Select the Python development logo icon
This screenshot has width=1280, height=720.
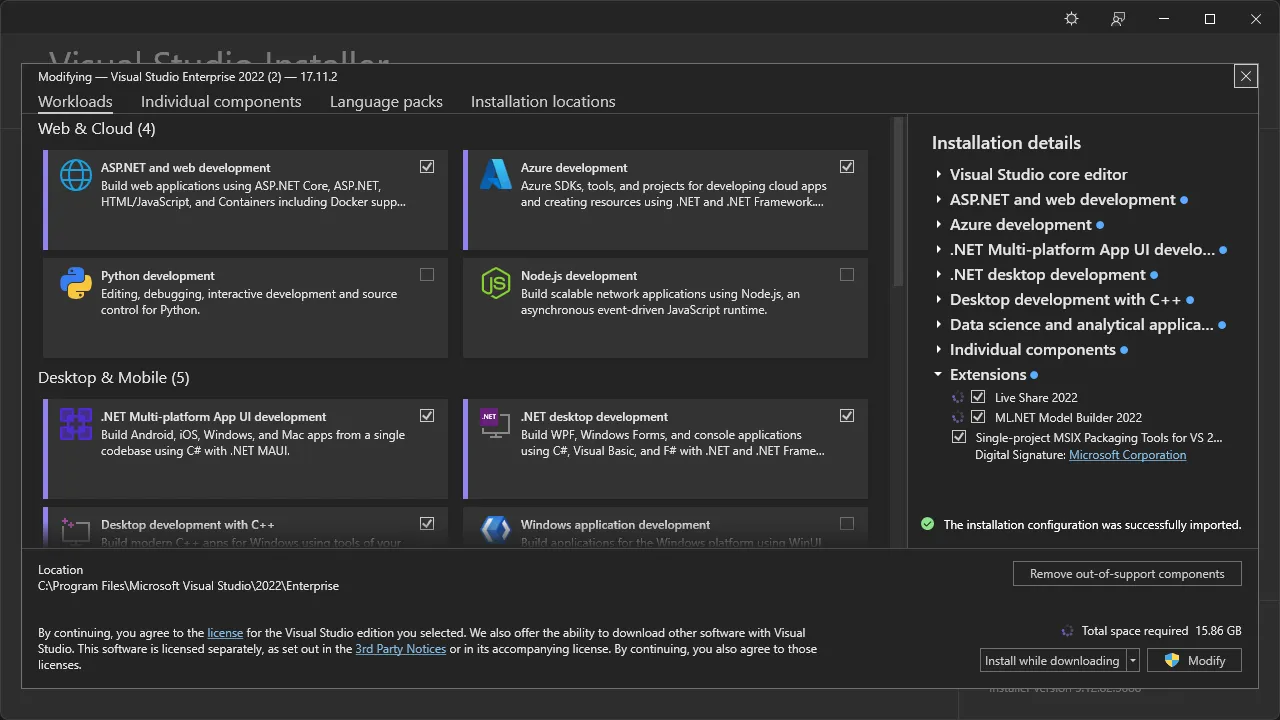coord(75,283)
